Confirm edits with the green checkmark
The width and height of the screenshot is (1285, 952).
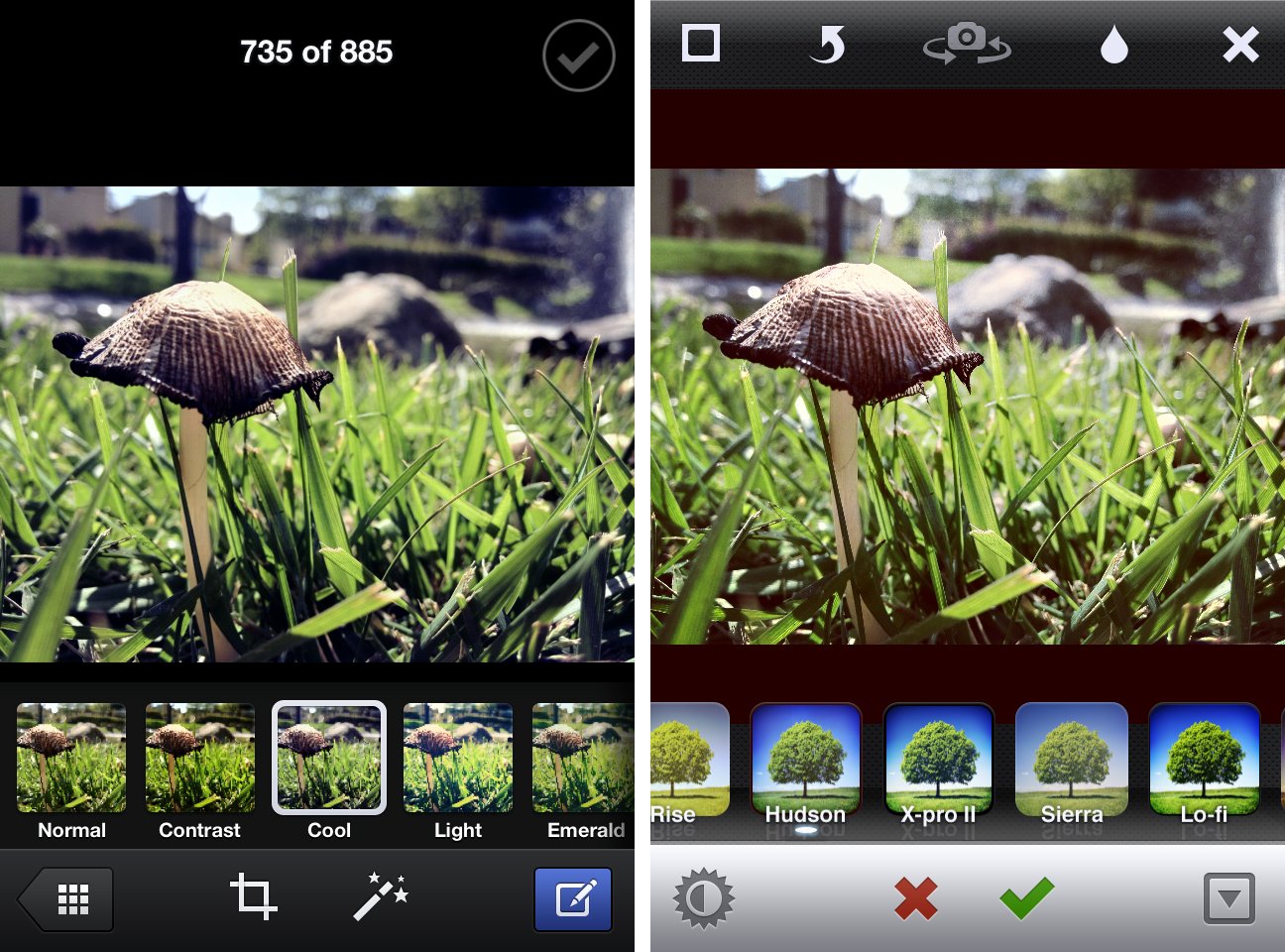1027,897
